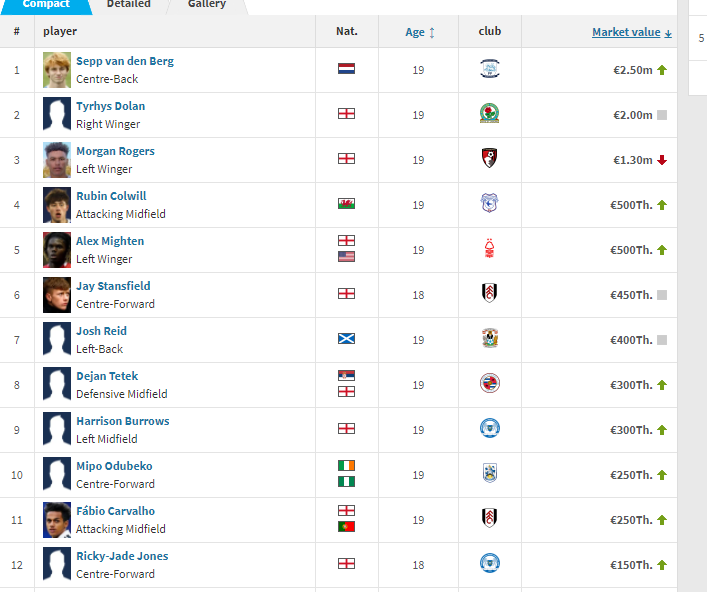Open Fábio Carvalho player link
The image size is (707, 592).
point(115,511)
